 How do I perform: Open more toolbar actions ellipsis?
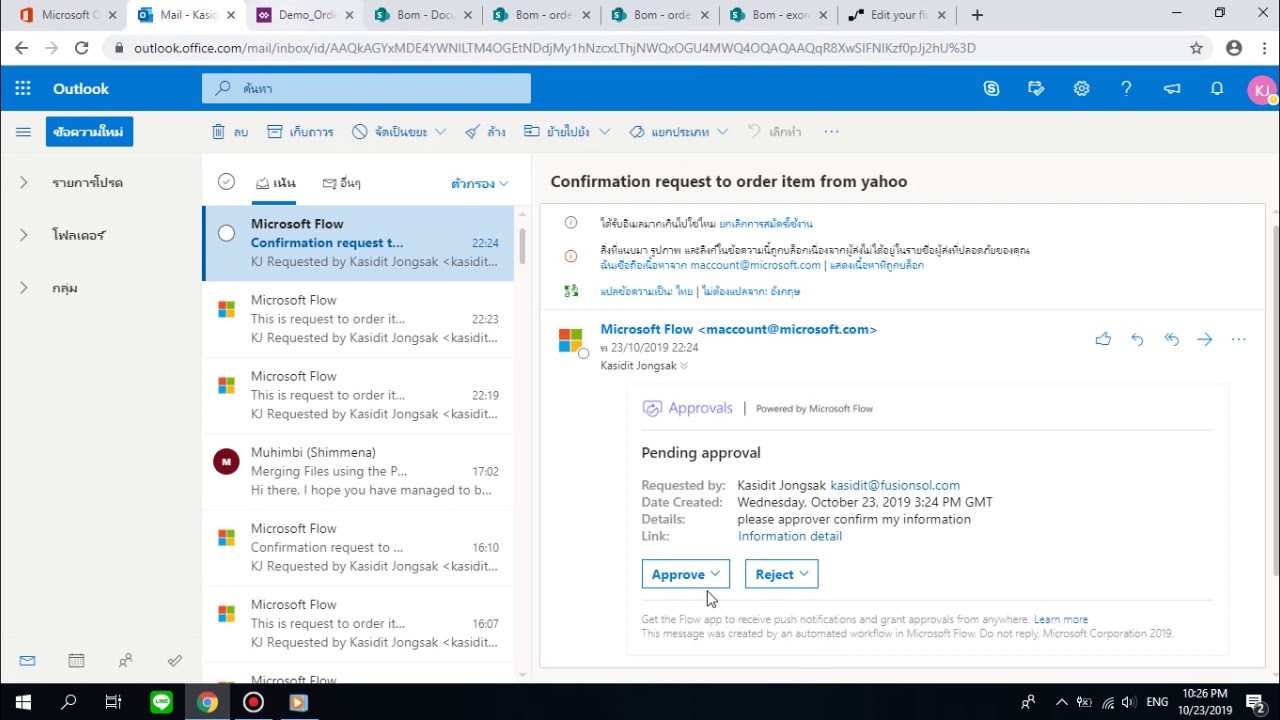coord(831,132)
